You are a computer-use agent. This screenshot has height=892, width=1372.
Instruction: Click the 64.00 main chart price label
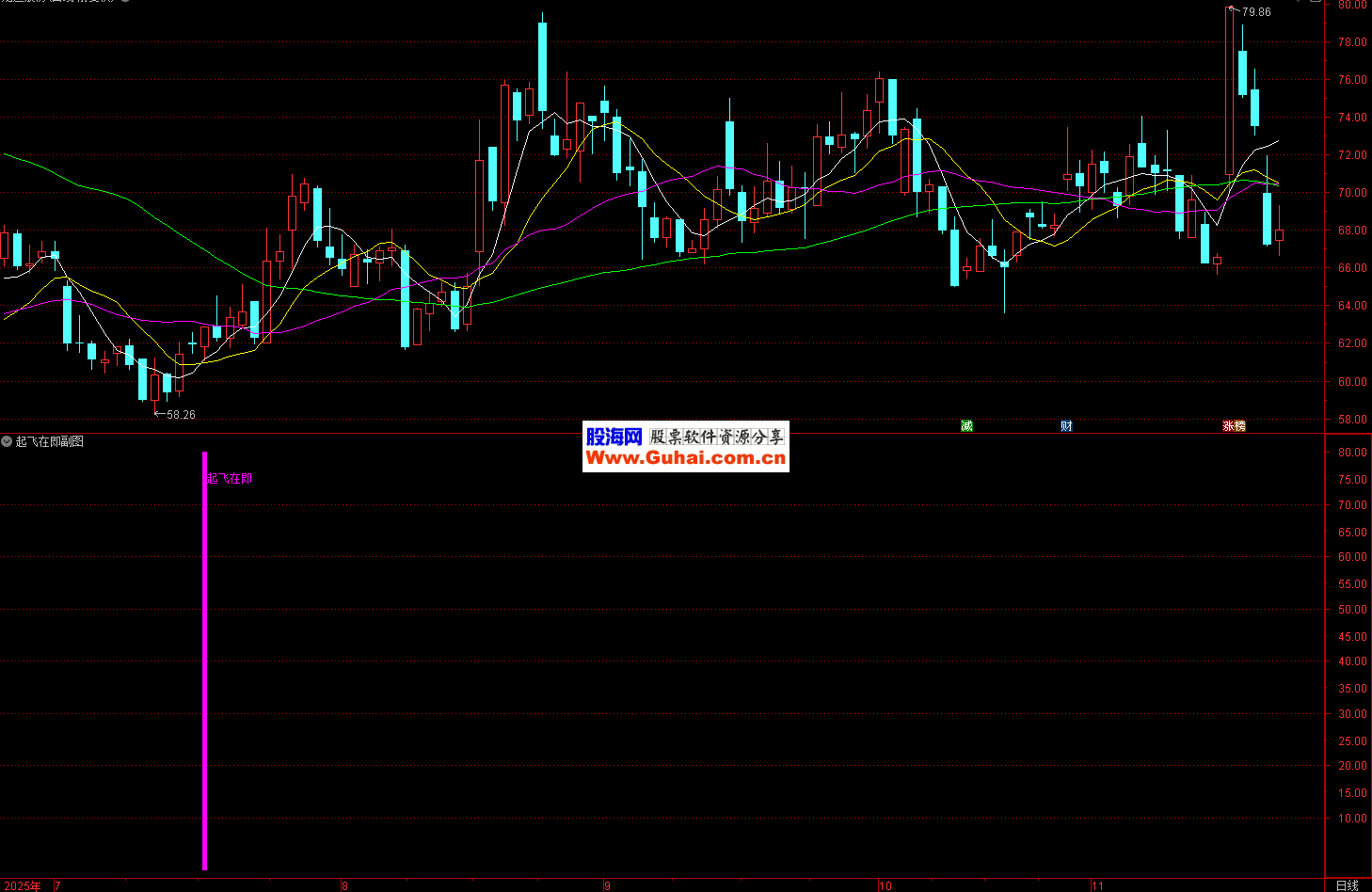click(x=1352, y=306)
